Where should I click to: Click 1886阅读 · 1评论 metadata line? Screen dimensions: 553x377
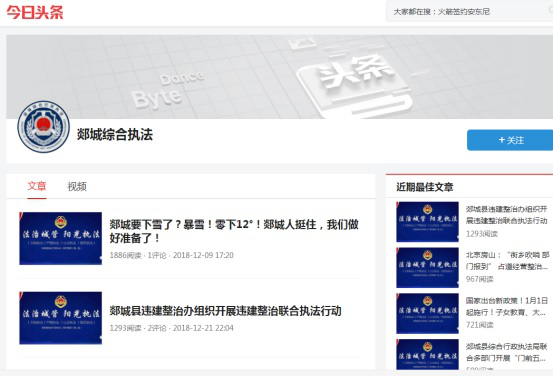point(171,255)
